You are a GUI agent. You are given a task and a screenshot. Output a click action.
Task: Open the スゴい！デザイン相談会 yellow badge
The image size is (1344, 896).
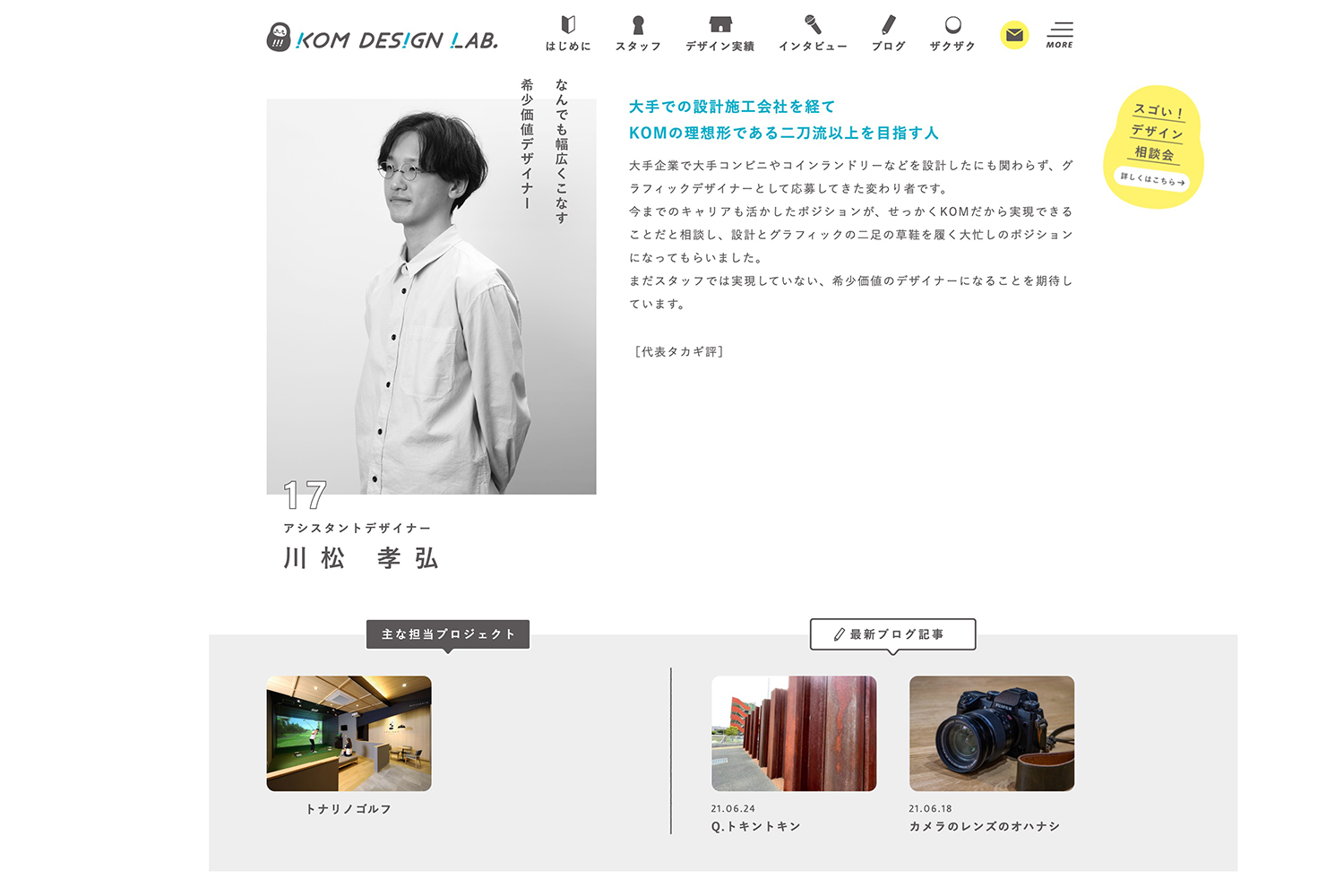pyautogui.click(x=1154, y=133)
